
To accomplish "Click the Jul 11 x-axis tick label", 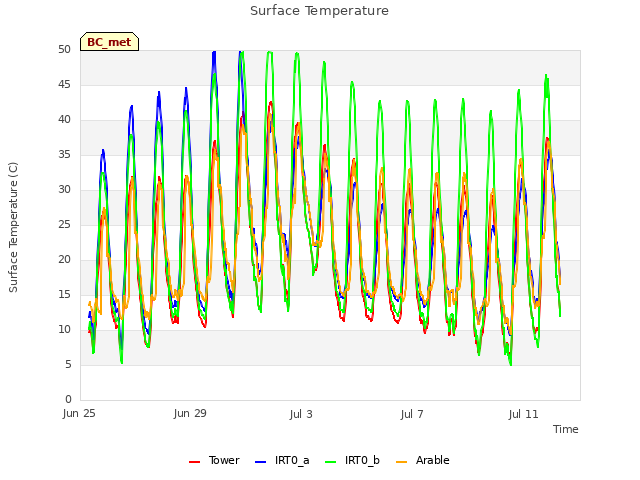I will [524, 414].
